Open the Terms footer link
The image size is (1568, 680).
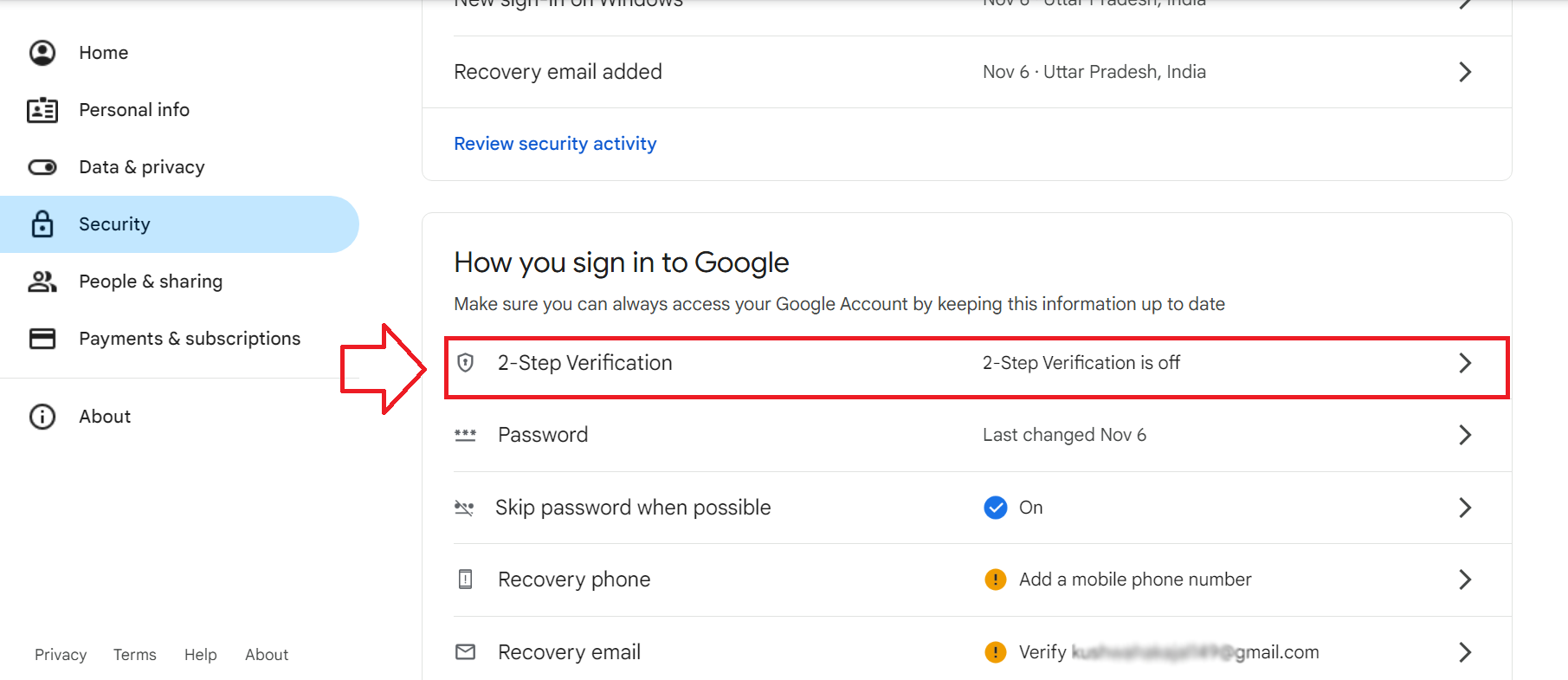135,655
